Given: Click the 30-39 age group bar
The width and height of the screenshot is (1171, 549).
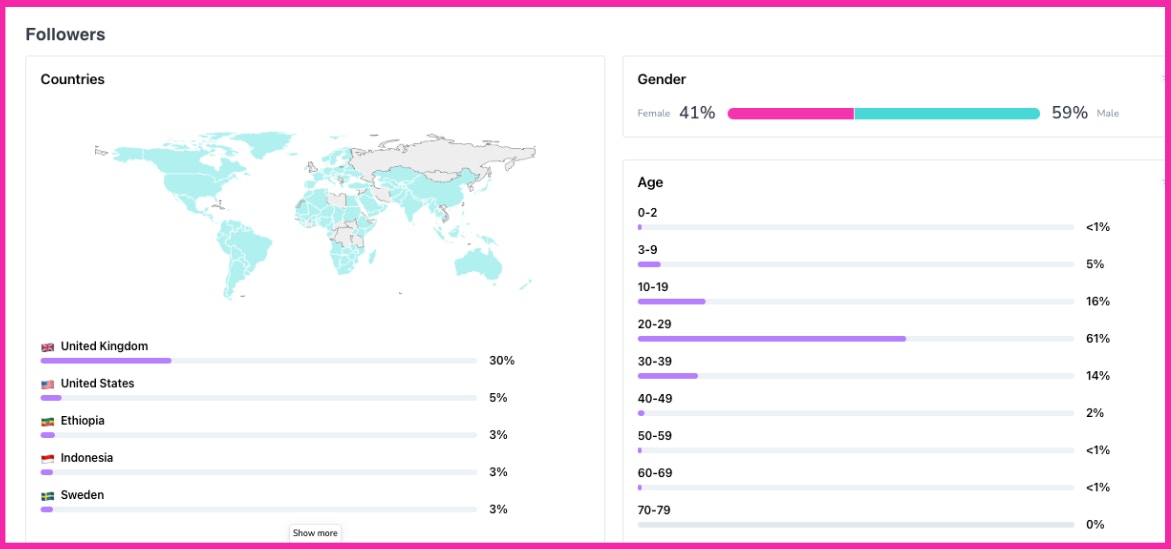Looking at the screenshot, I should click(x=667, y=376).
